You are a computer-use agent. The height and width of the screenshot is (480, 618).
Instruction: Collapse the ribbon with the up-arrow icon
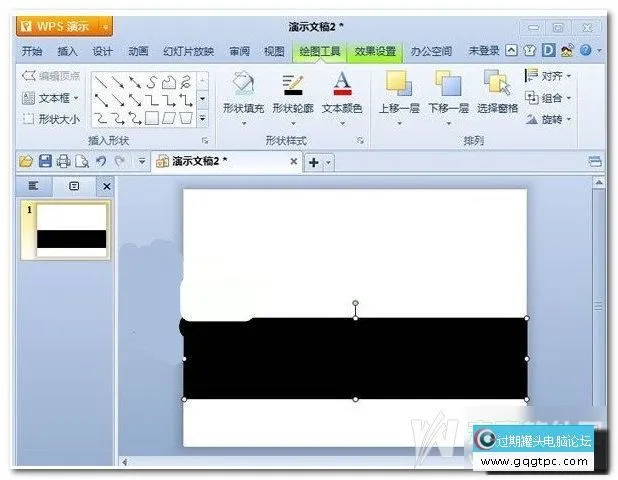[x=511, y=50]
